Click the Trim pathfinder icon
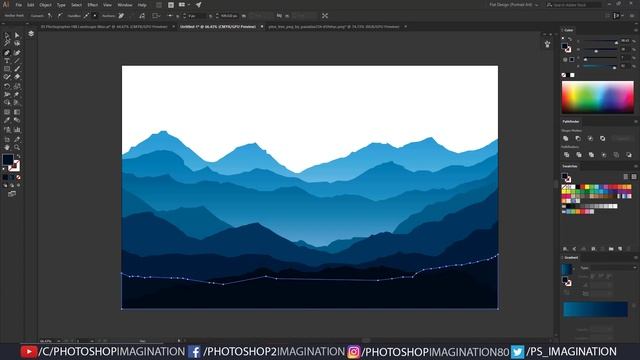640x360 pixels. (579, 155)
